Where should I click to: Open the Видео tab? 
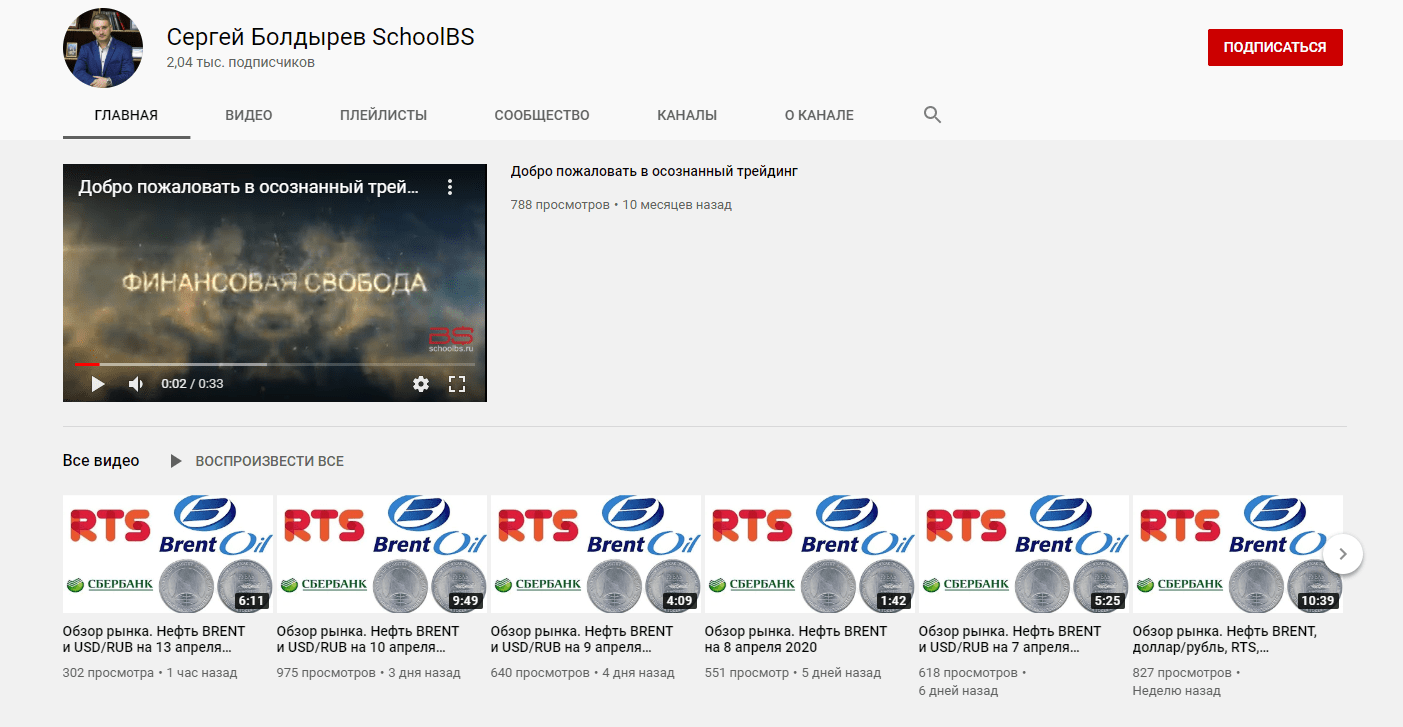[x=249, y=115]
